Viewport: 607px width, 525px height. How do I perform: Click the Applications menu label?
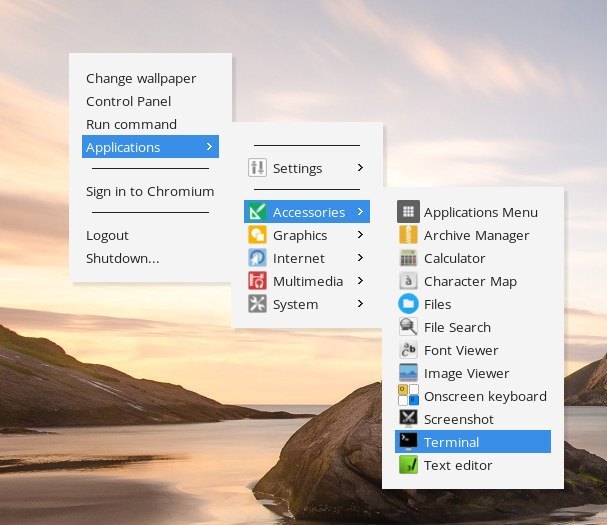click(x=123, y=148)
